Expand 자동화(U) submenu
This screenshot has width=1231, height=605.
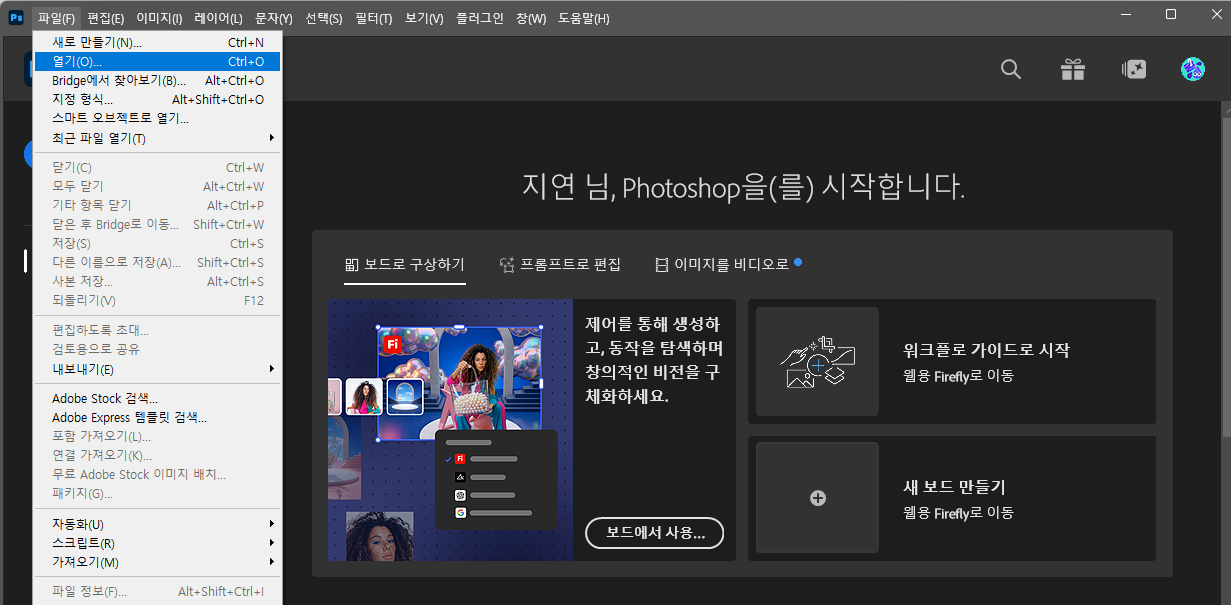(157, 524)
